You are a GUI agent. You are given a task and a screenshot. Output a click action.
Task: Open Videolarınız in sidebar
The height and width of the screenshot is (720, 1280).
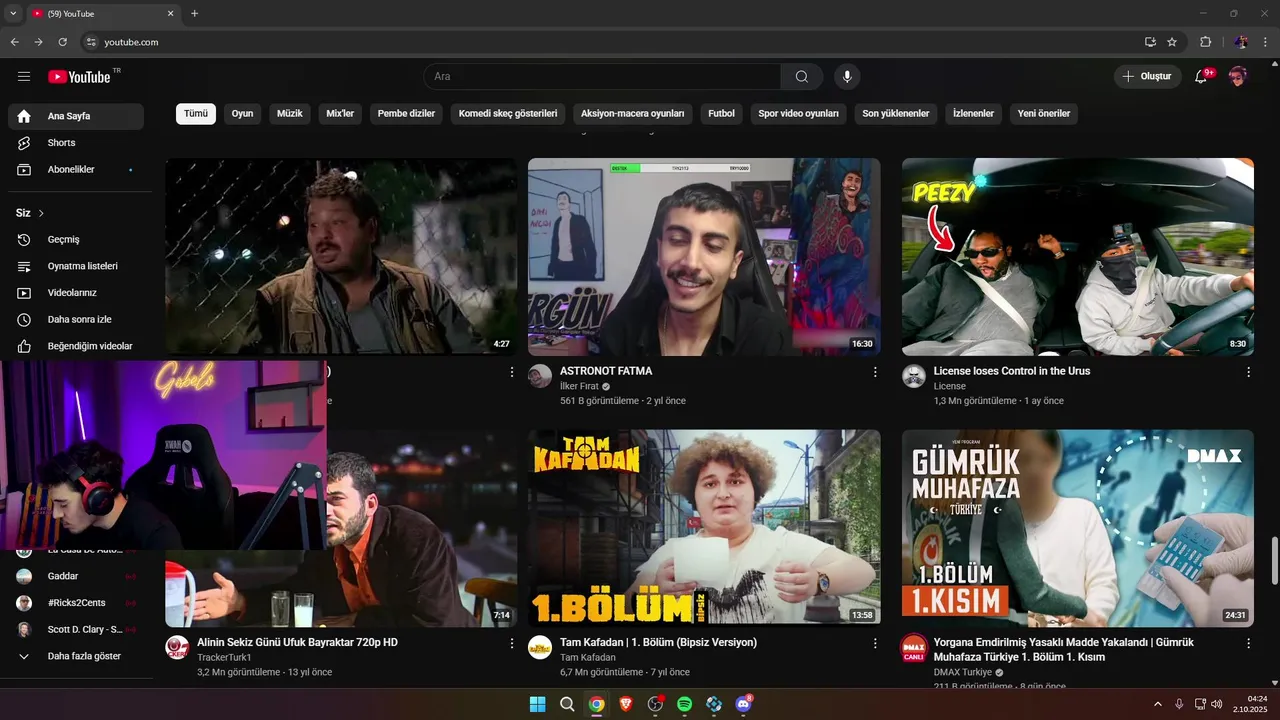(x=76, y=293)
